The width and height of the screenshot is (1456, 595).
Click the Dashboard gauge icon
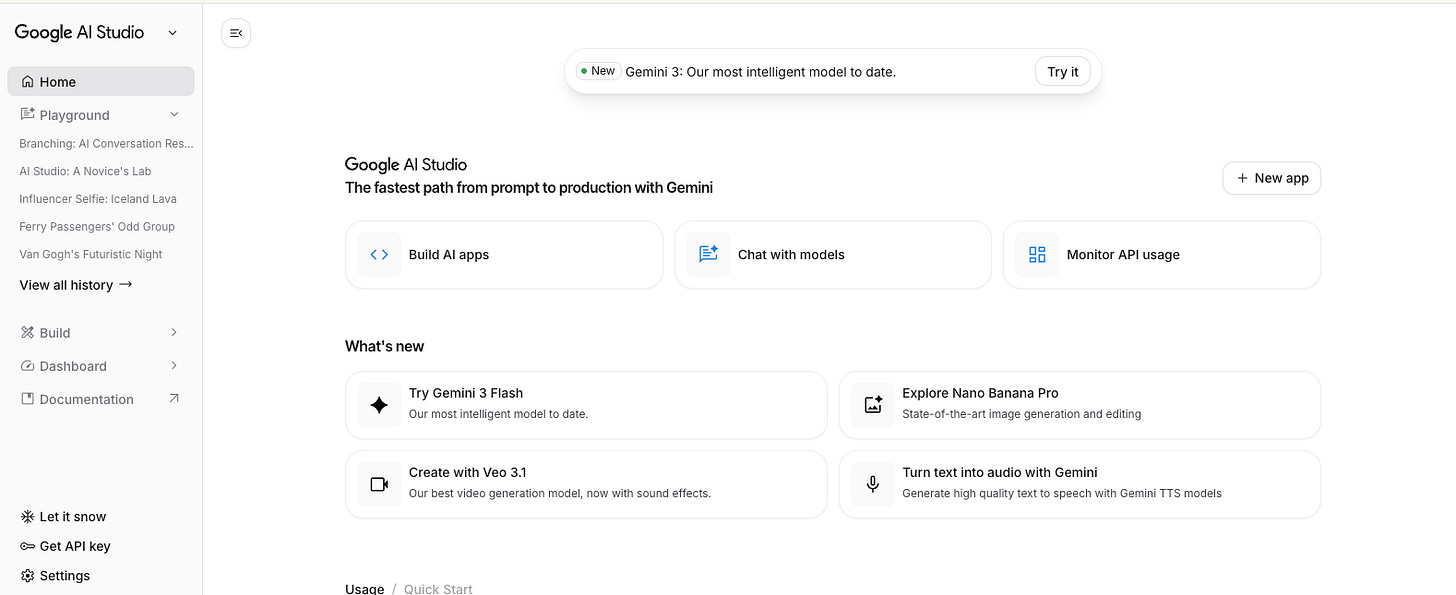click(x=27, y=366)
